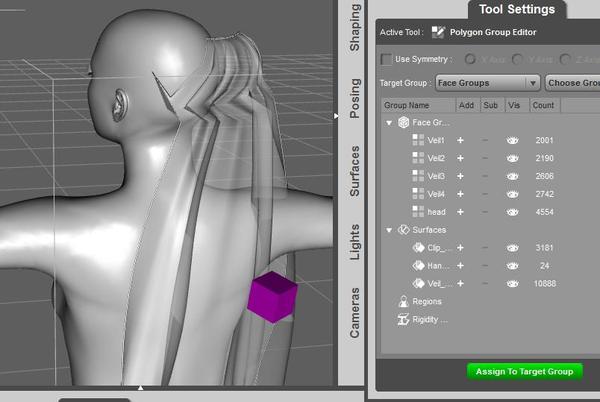Subtract selection from Veil1 with minus
The width and height of the screenshot is (600, 402).
(485, 140)
